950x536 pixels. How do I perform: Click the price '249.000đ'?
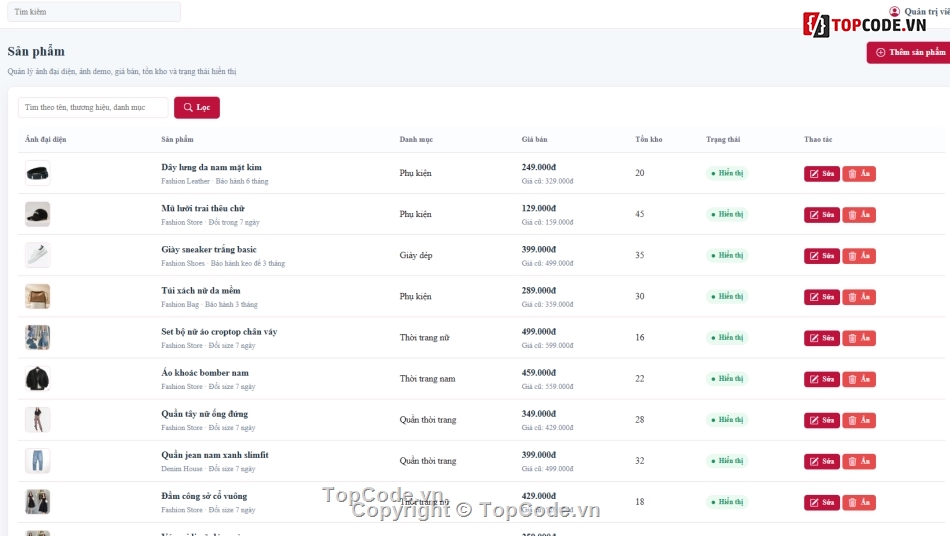click(x=539, y=167)
